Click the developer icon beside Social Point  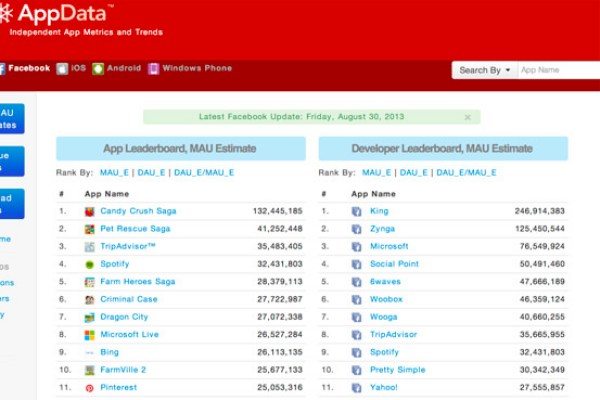[356, 264]
